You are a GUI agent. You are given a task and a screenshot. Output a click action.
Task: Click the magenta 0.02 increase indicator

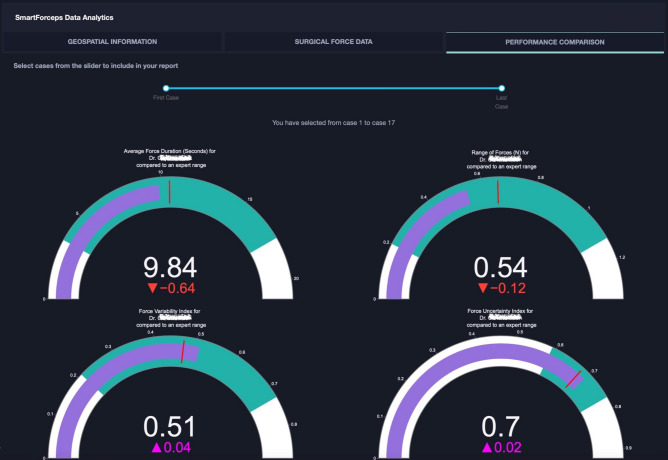(x=498, y=449)
